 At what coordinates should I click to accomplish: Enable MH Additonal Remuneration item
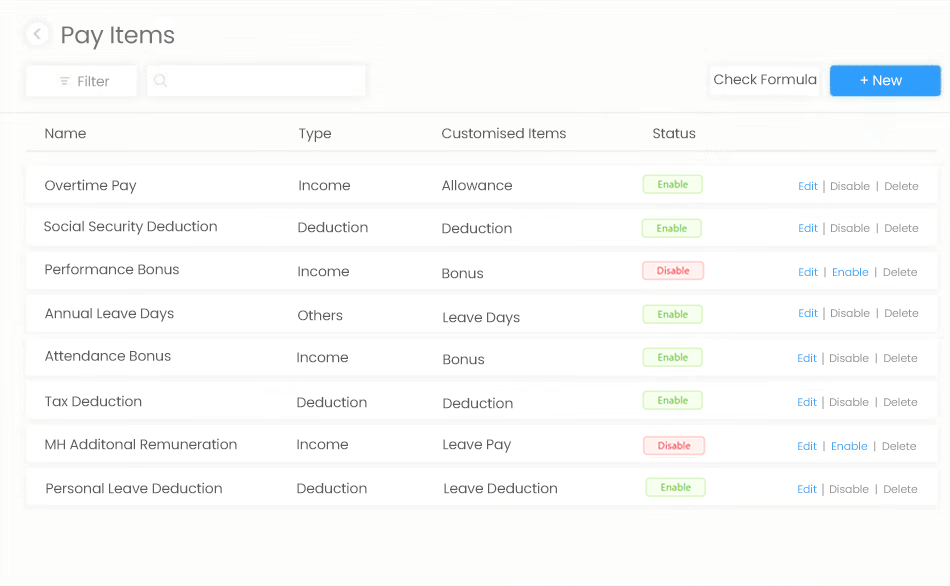pos(849,446)
